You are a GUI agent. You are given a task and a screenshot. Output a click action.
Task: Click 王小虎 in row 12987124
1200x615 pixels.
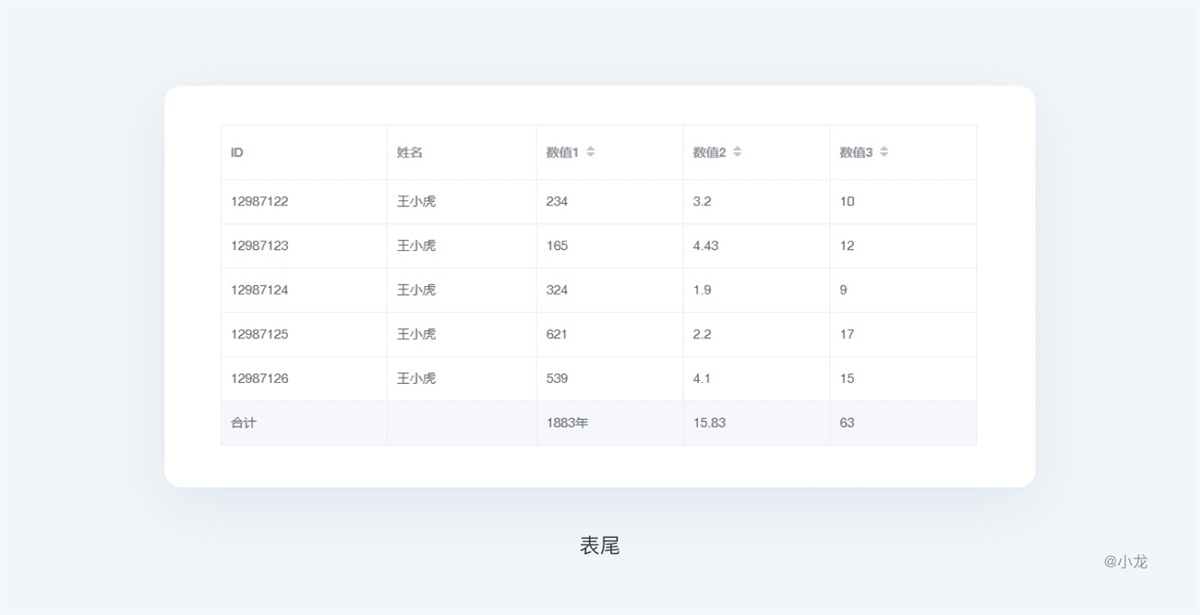(x=416, y=290)
